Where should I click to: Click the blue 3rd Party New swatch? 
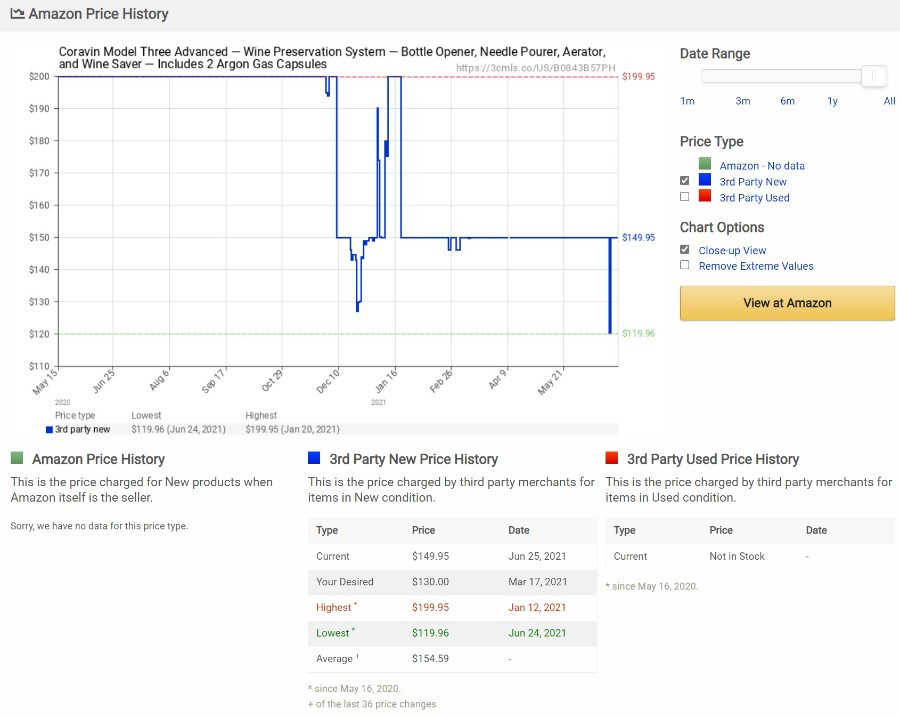[x=705, y=180]
